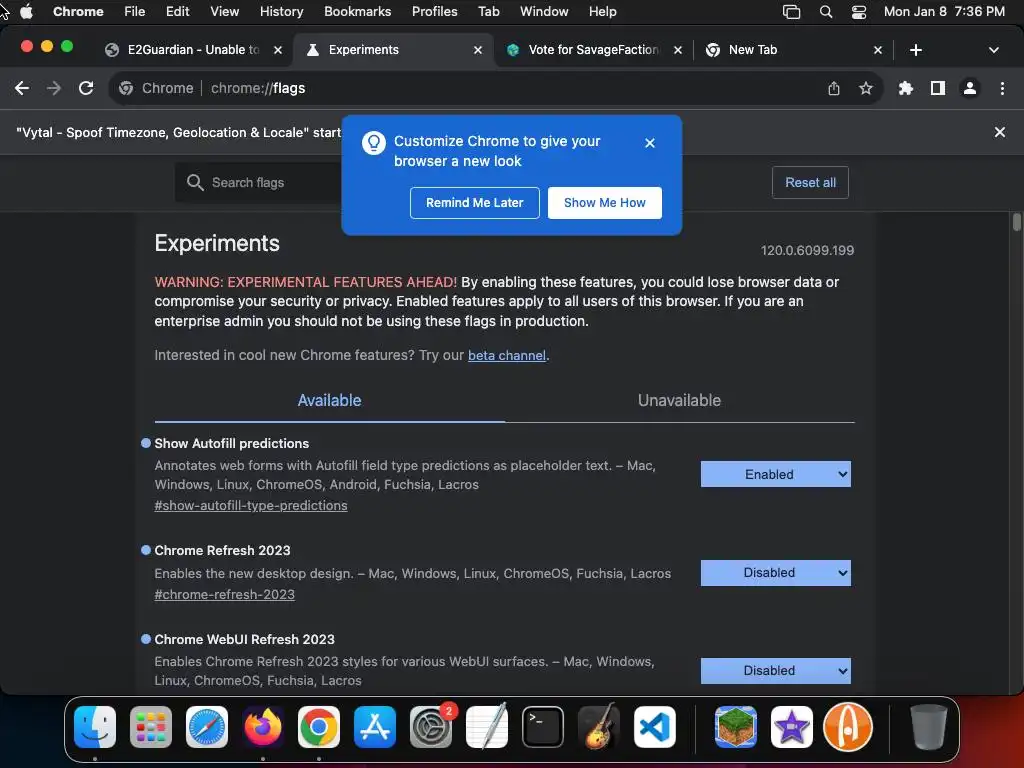Click the Show Autofill predictions title
1024x768 pixels.
231,443
